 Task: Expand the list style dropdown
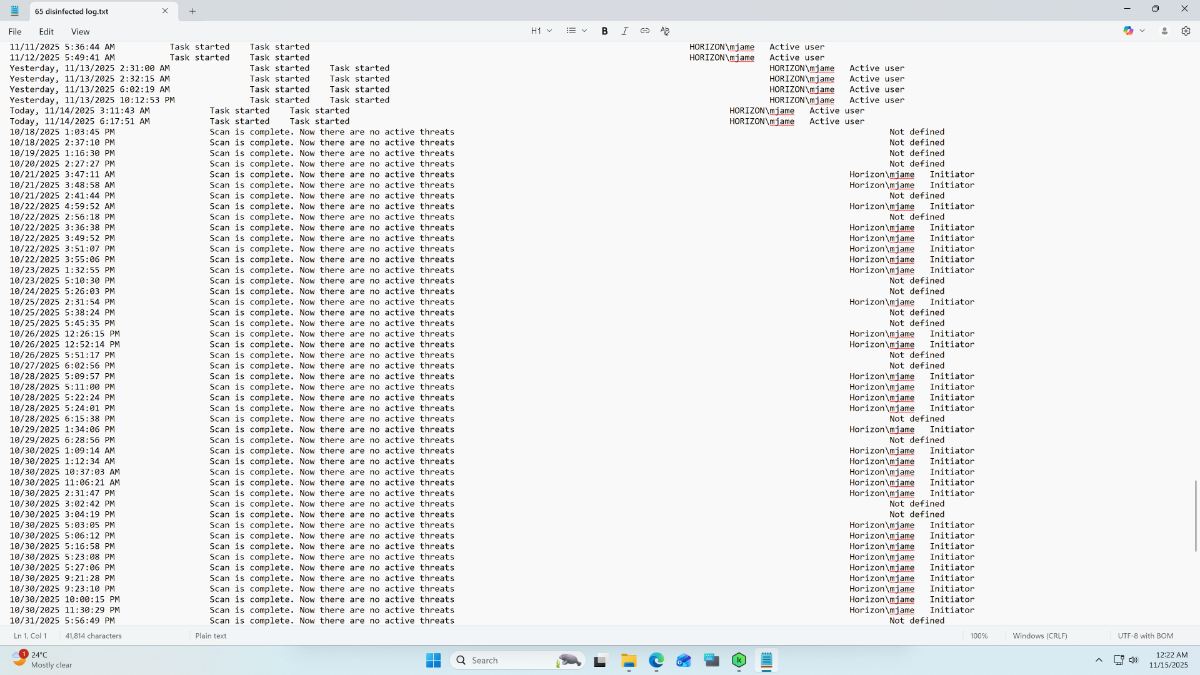pos(577,31)
